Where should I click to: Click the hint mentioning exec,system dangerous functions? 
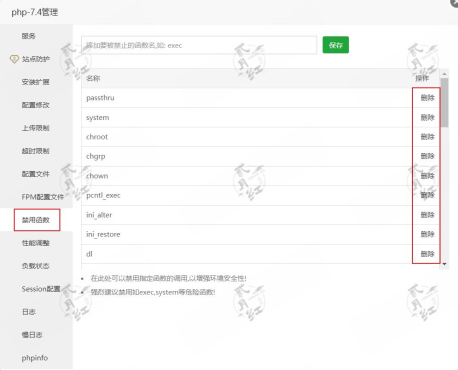pos(153,292)
